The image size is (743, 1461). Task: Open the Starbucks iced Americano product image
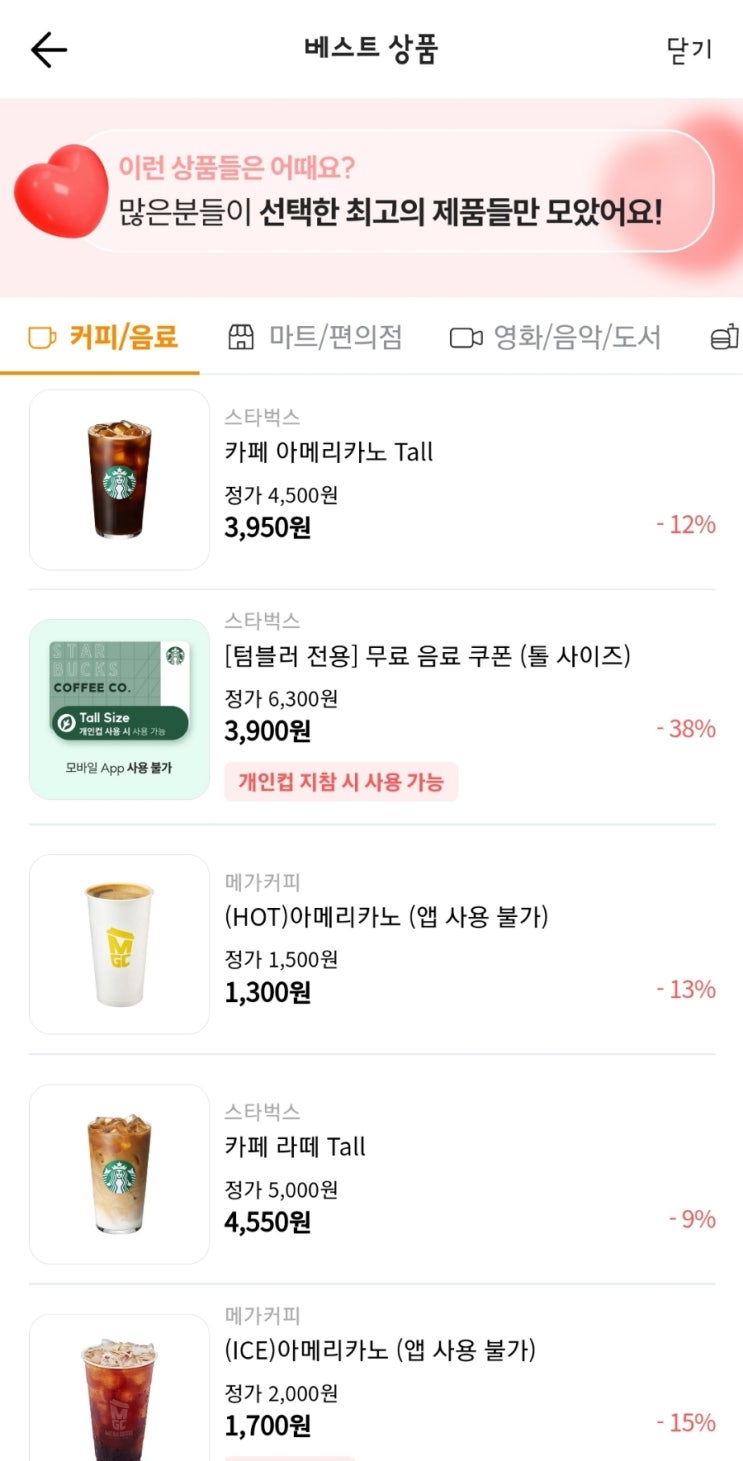[x=119, y=480]
